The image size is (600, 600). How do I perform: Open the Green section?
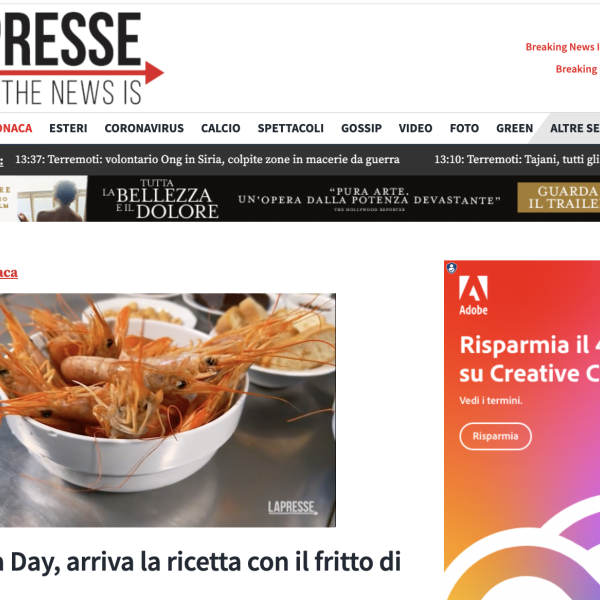tap(515, 128)
